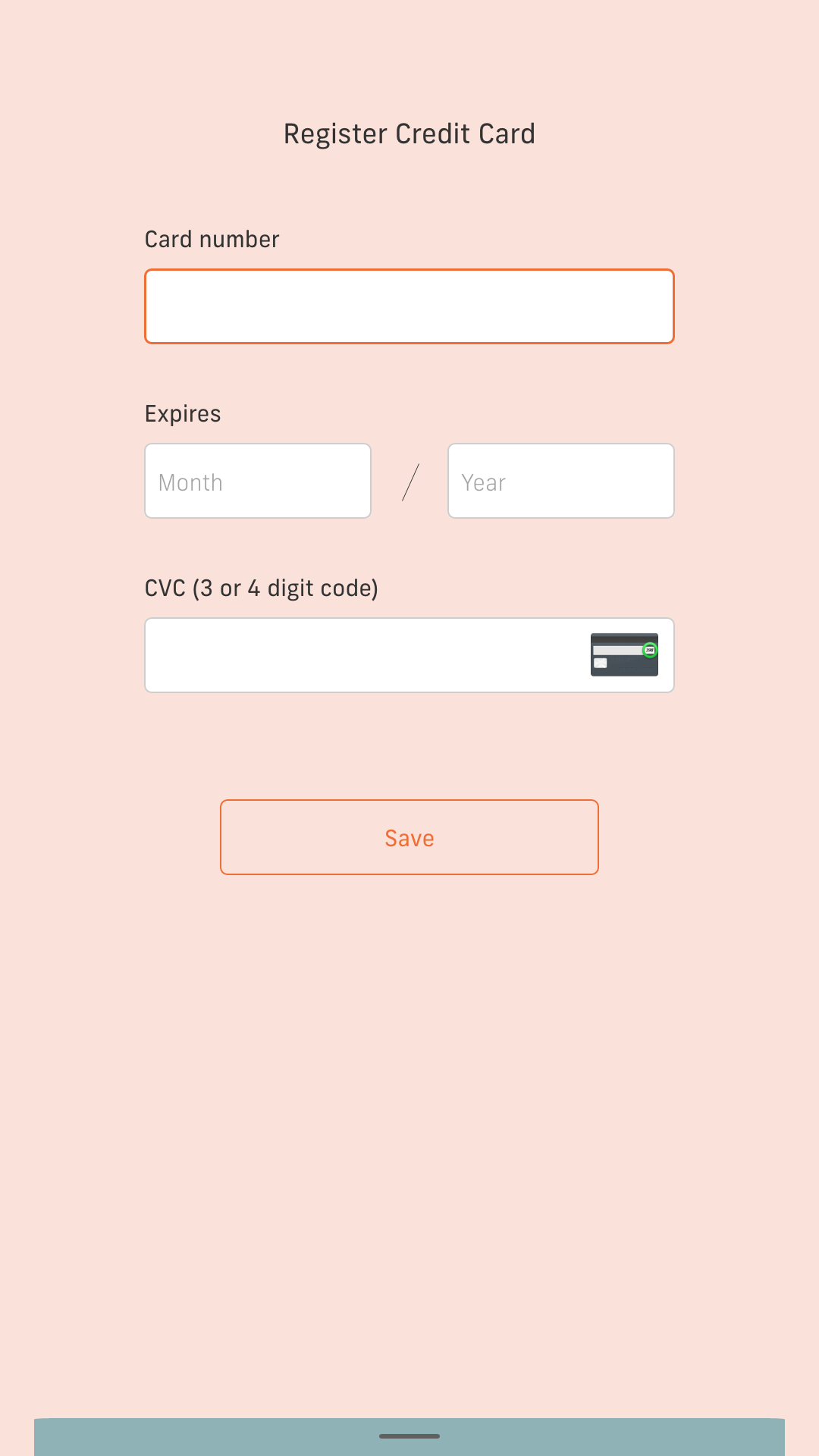Click the orange "Save" text
The image size is (819, 1456).
[409, 838]
